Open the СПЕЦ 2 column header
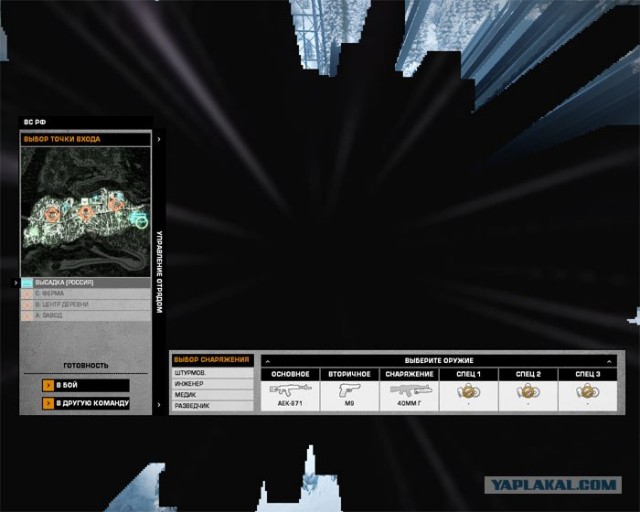 528,374
